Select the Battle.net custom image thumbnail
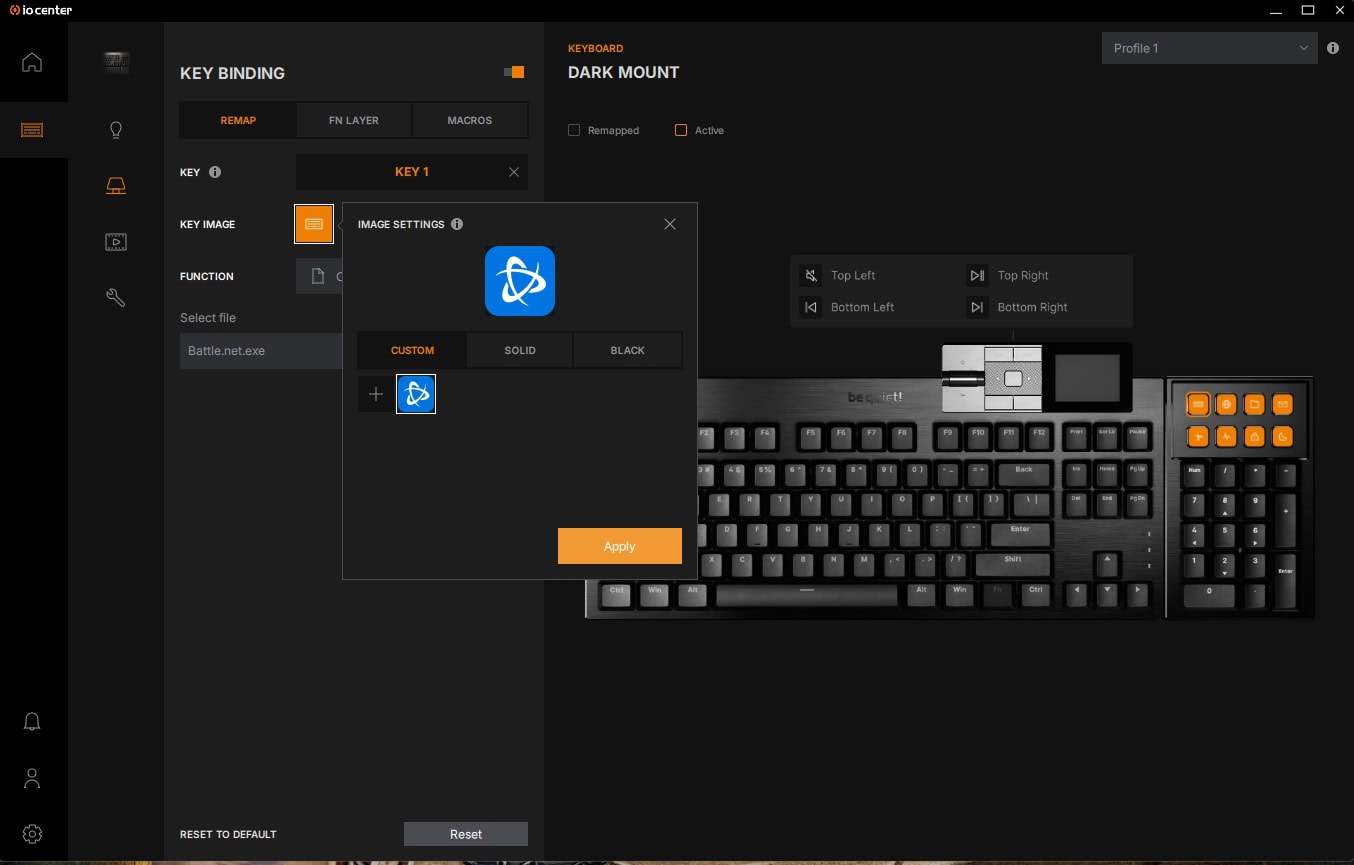The image size is (1354, 865). (416, 394)
